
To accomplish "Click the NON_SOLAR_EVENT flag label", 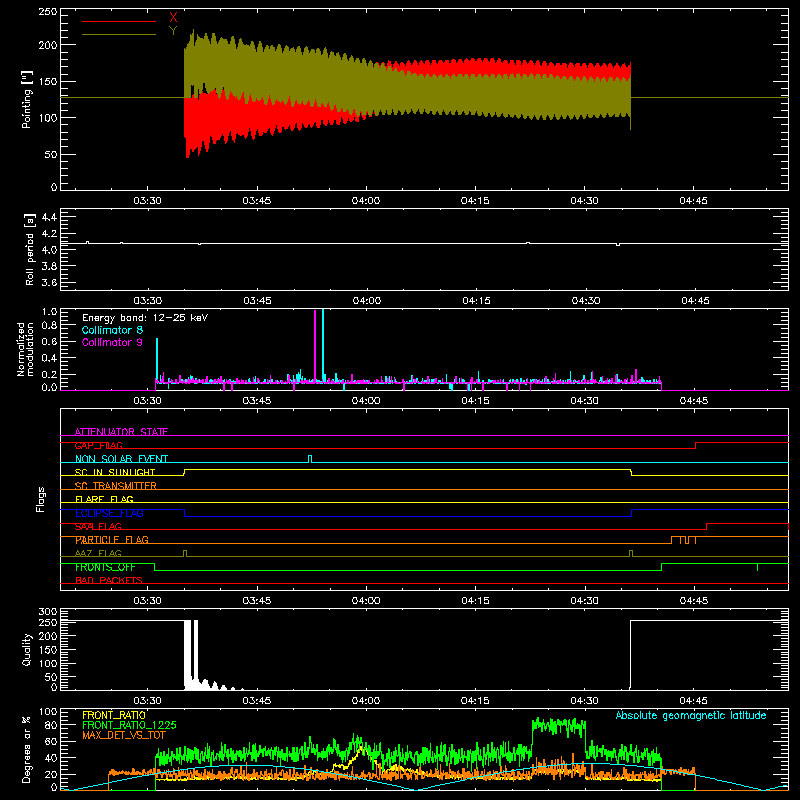I will click(x=121, y=459).
